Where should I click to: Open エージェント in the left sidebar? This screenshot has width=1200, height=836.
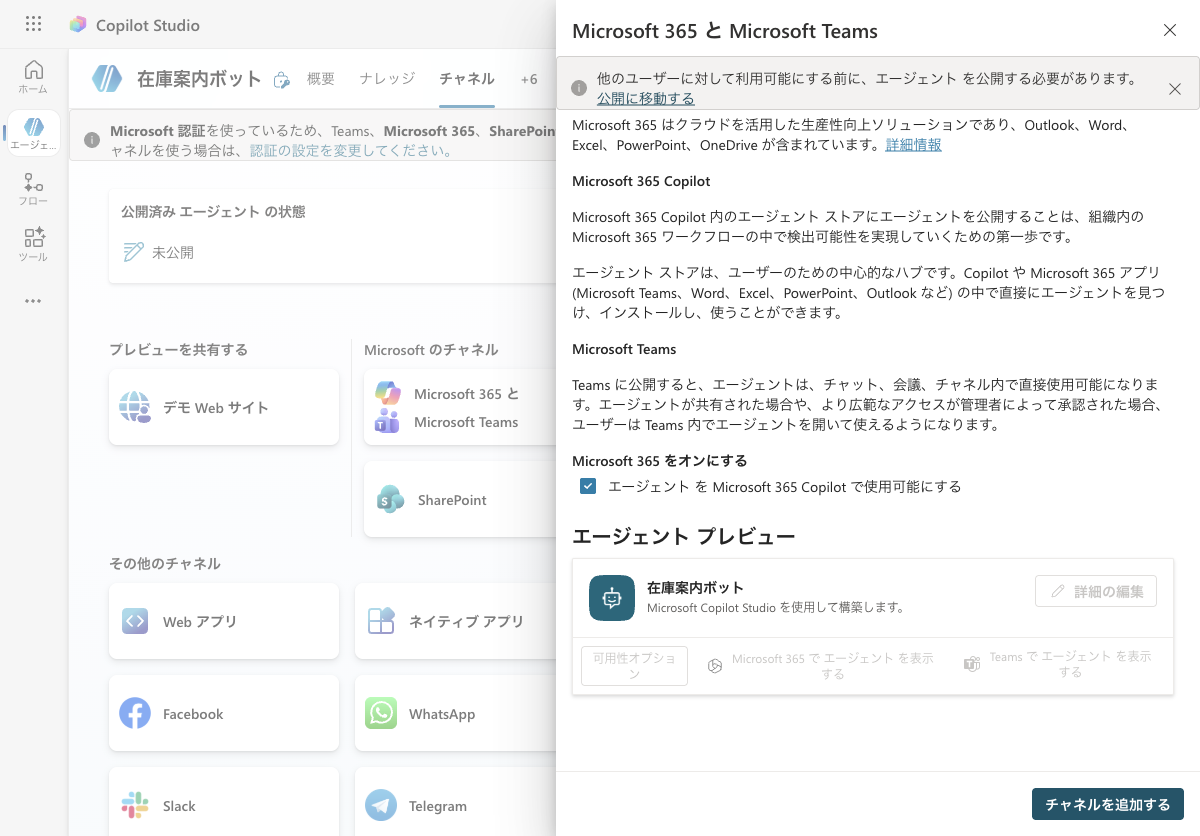click(33, 133)
